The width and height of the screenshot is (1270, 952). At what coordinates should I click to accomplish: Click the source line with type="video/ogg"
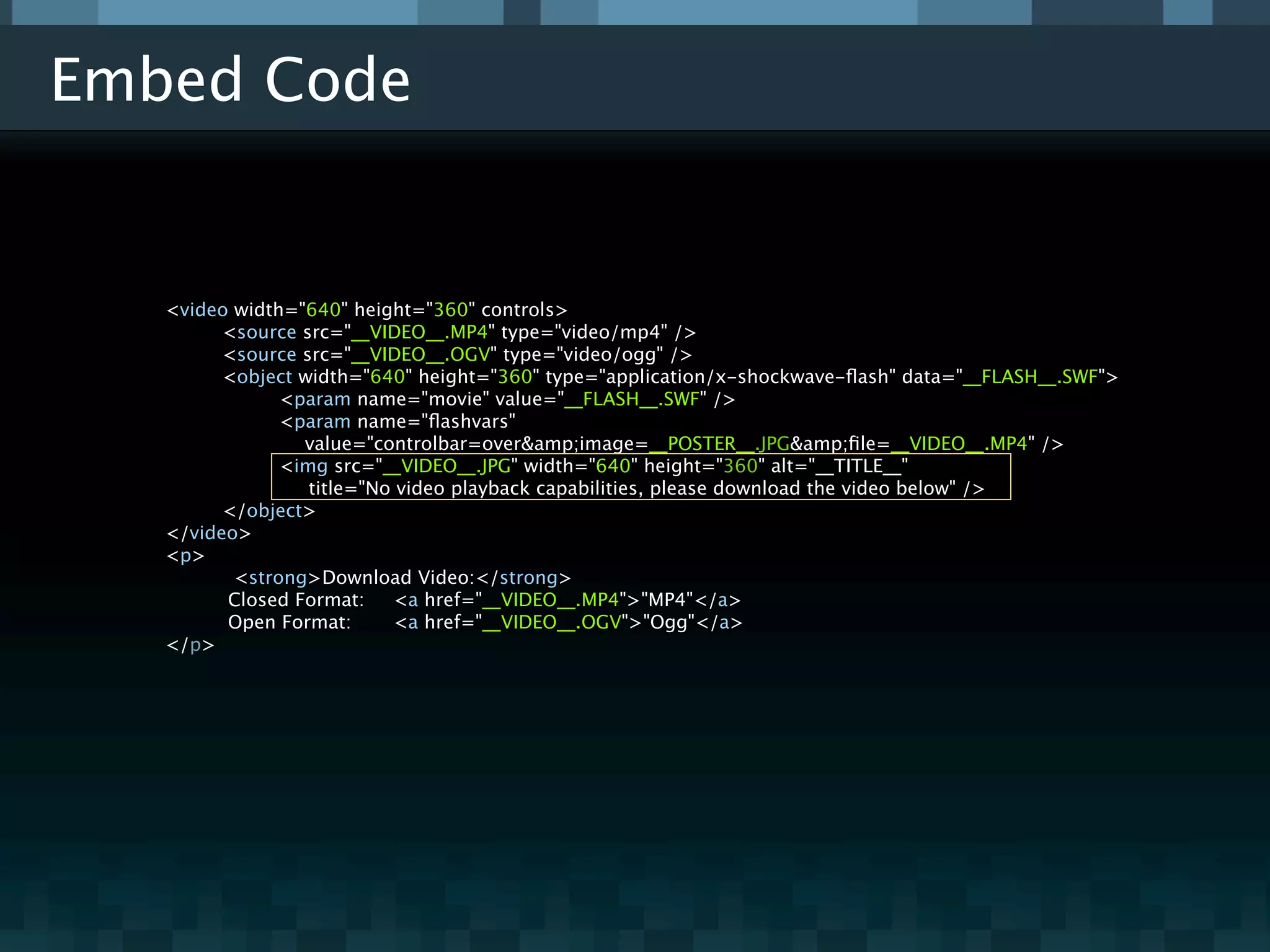point(458,355)
